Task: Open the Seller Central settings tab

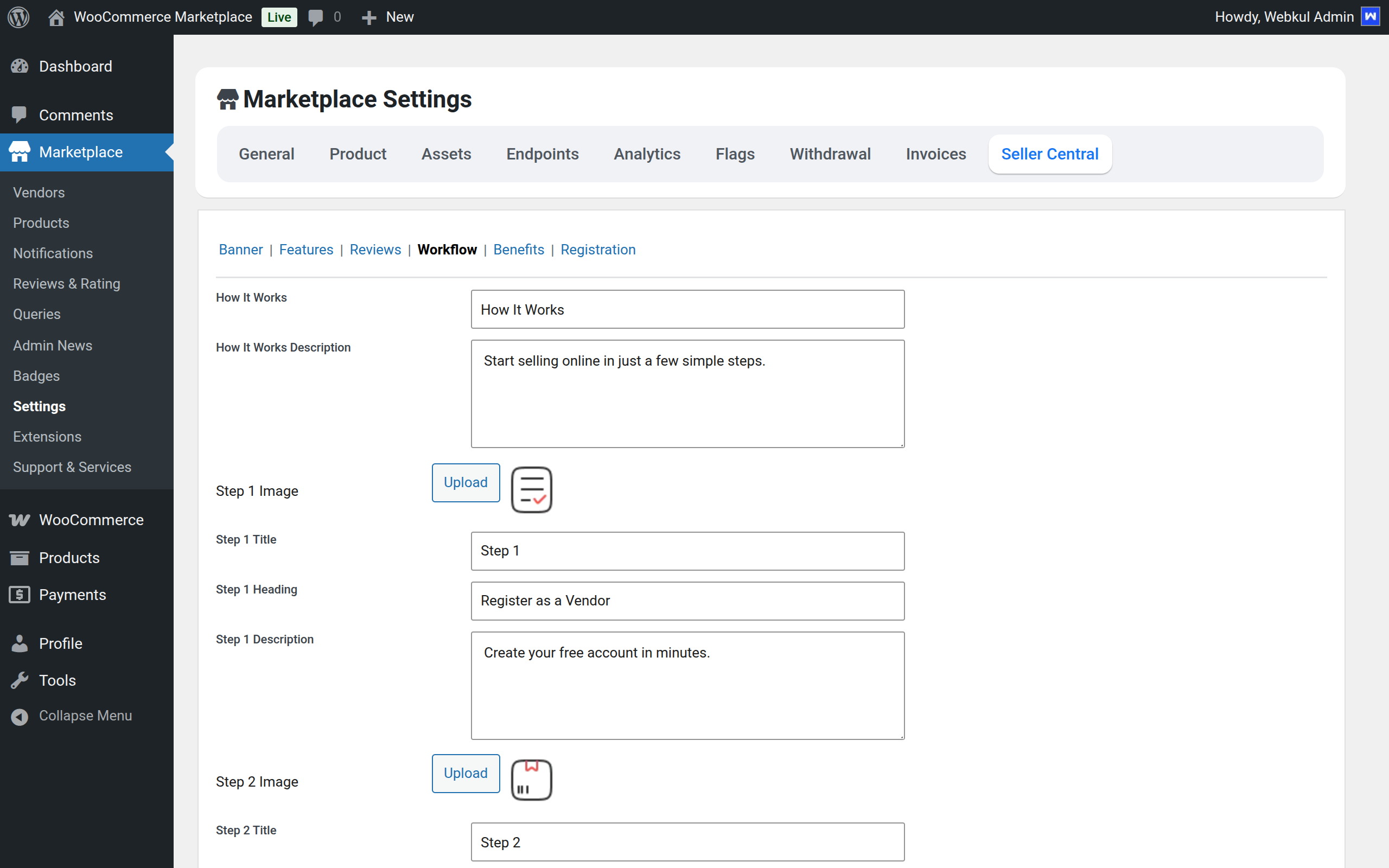Action: pyautogui.click(x=1050, y=154)
